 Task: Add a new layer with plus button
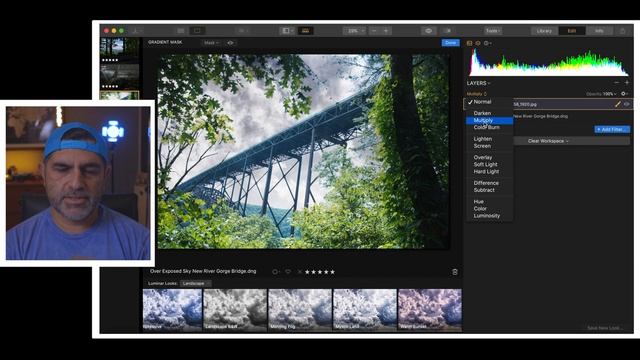tap(627, 82)
